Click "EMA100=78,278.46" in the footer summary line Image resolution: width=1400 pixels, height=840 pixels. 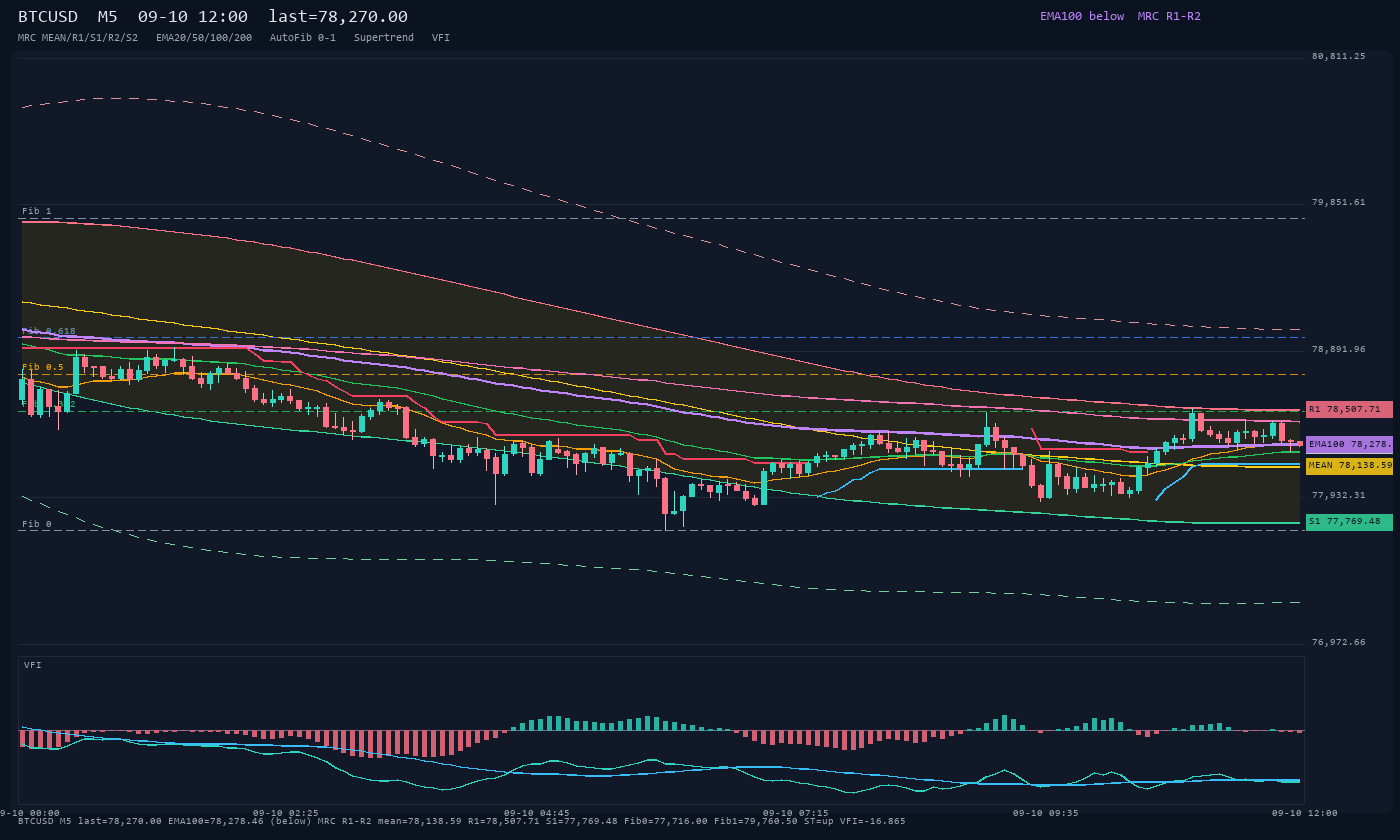217,821
